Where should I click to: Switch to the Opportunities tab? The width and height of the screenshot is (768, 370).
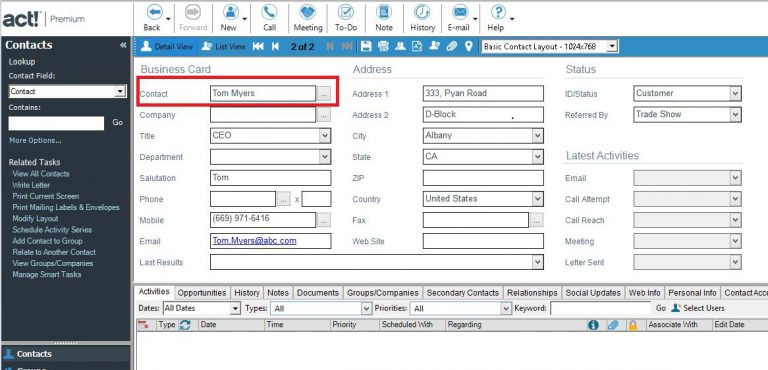202,293
